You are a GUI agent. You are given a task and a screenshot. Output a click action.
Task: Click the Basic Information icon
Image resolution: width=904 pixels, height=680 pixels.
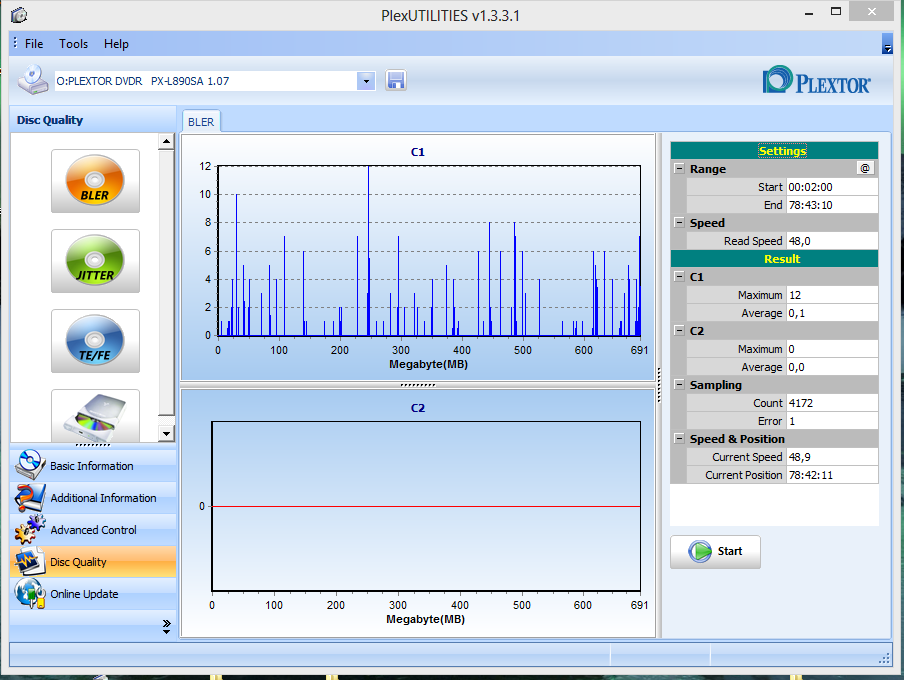click(30, 465)
